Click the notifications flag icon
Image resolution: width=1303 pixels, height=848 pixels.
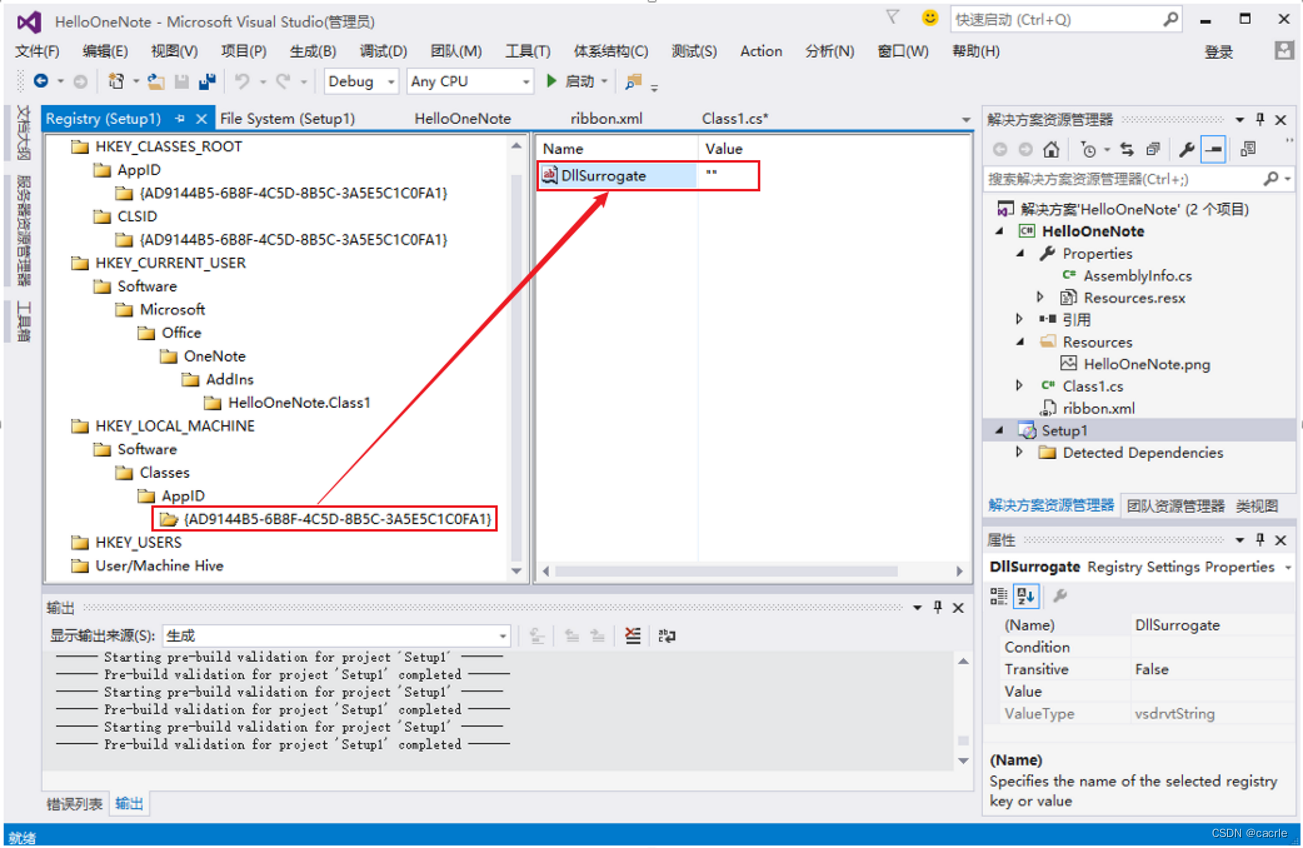(892, 17)
